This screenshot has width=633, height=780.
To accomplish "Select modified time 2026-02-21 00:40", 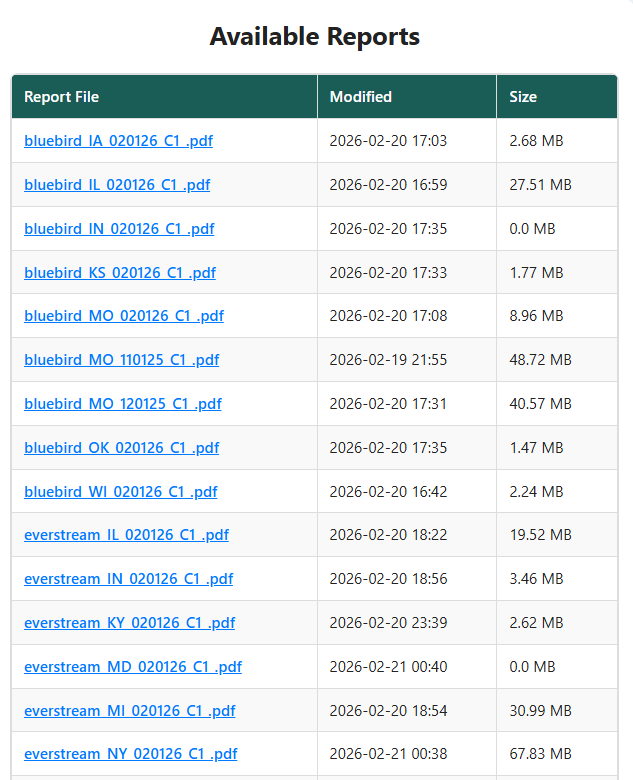I will (x=388, y=667).
